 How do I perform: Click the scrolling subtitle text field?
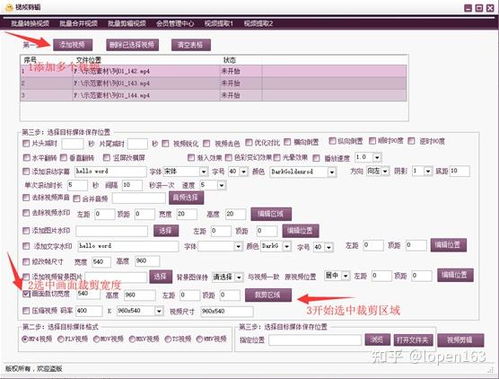[110, 171]
